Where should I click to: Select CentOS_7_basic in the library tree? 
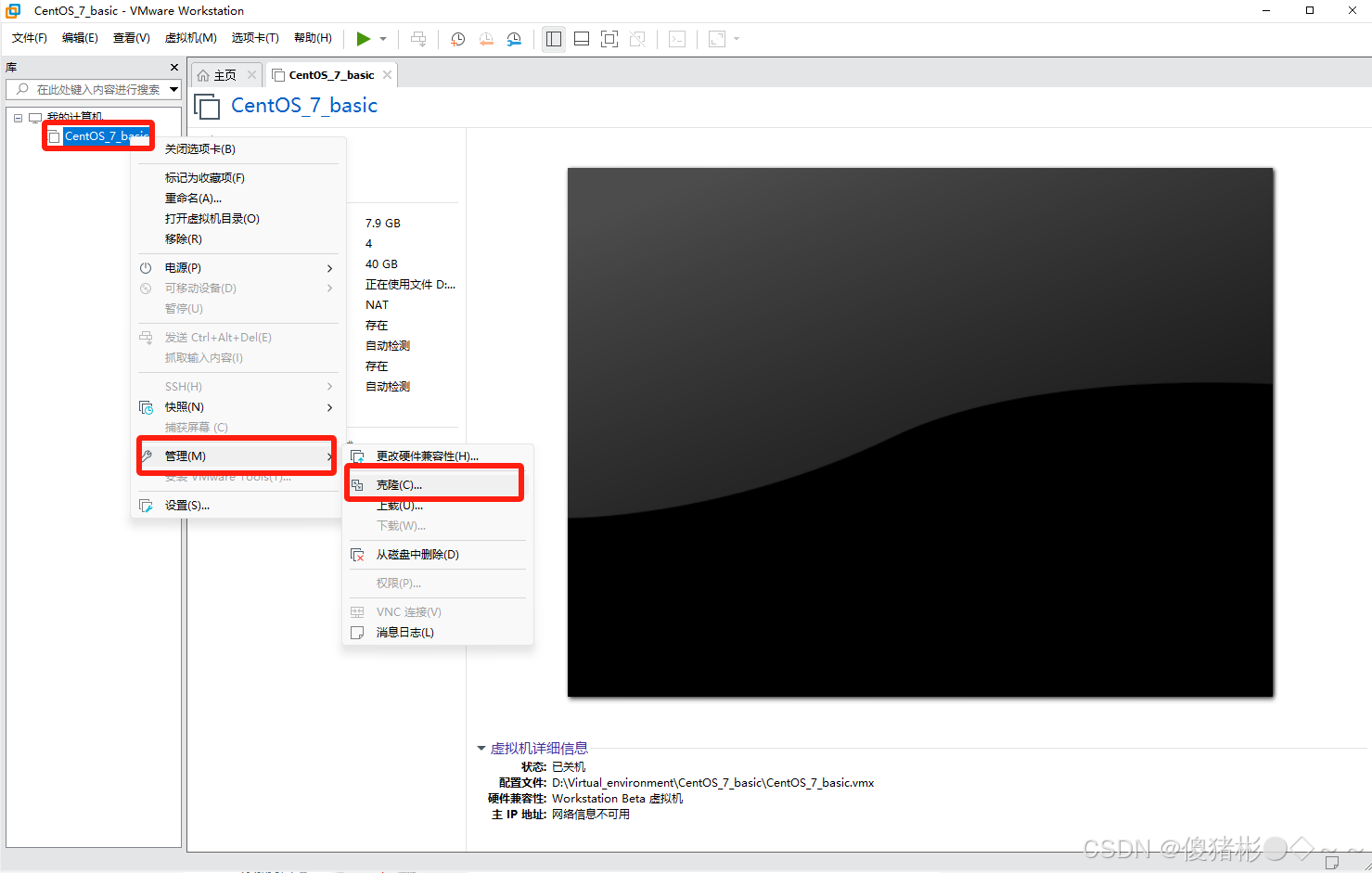coord(106,136)
